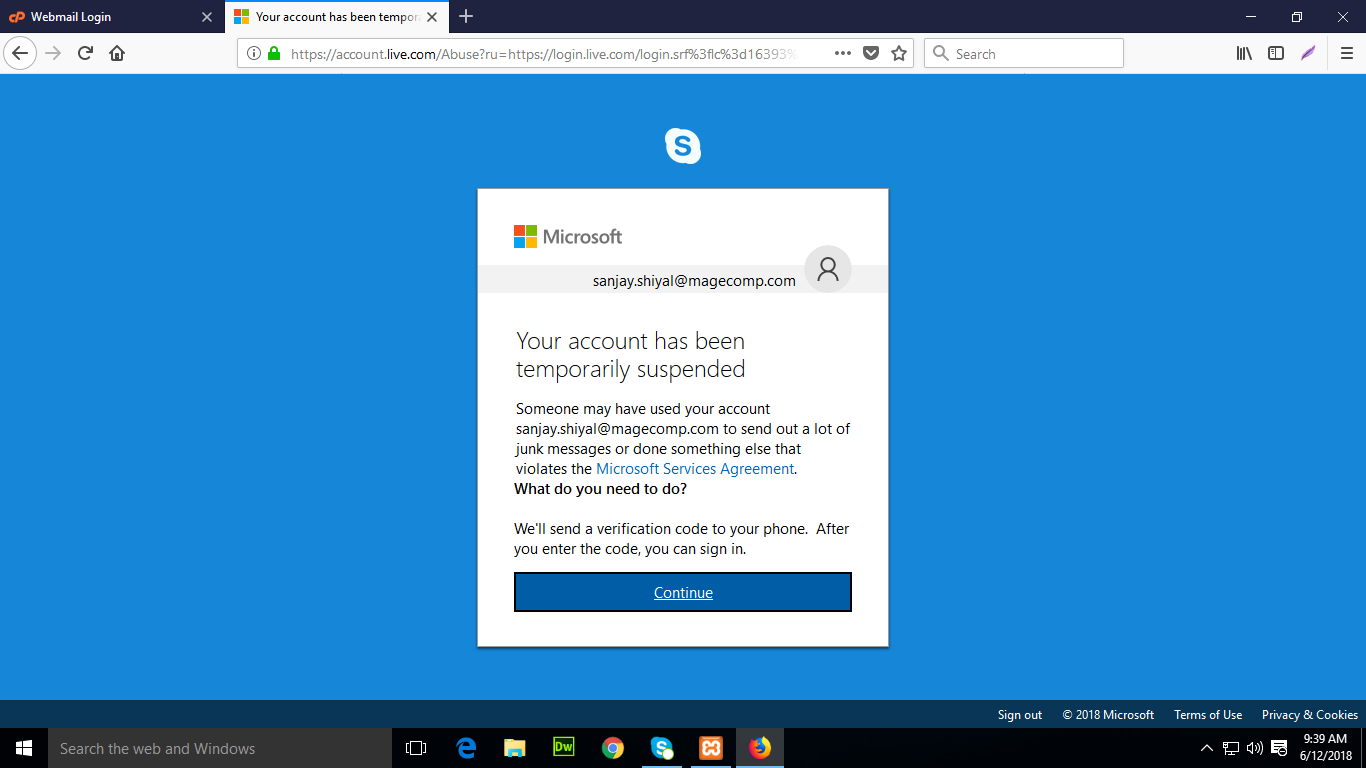Go to the Firefox home page icon

coord(117,54)
